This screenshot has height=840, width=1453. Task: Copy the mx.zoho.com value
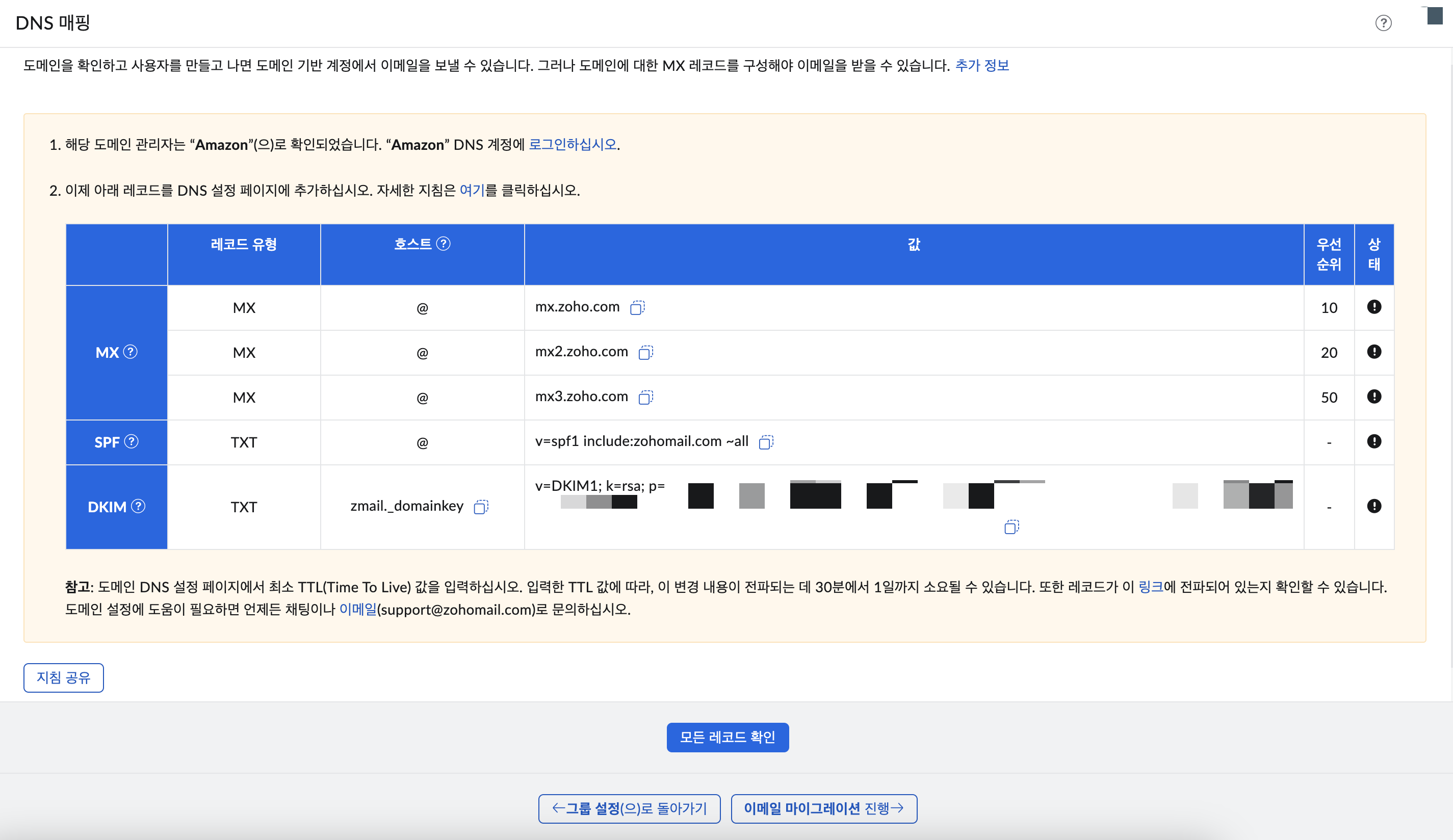click(637, 307)
